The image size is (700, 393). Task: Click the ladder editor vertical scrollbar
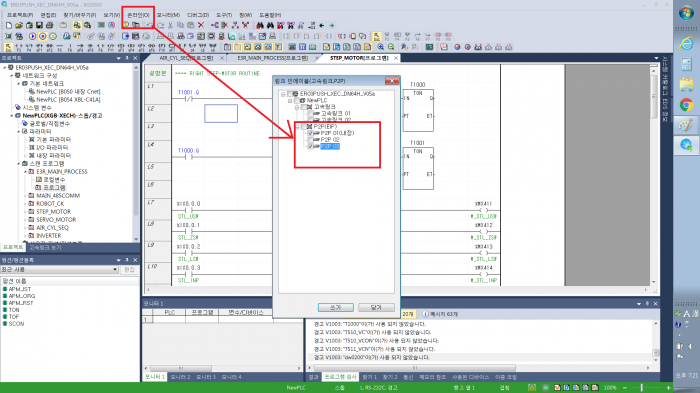(654, 174)
